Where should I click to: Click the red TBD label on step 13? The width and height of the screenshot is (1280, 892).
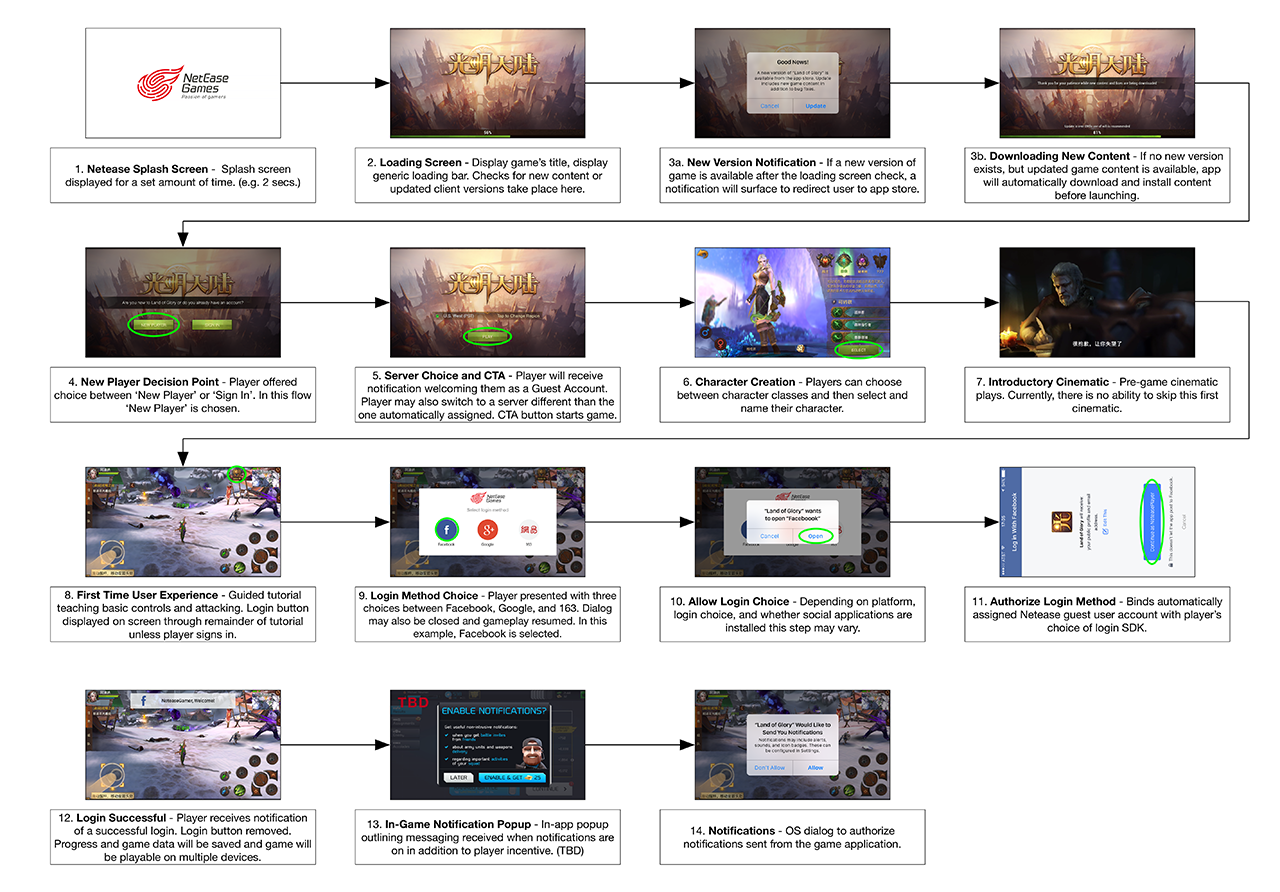click(413, 702)
